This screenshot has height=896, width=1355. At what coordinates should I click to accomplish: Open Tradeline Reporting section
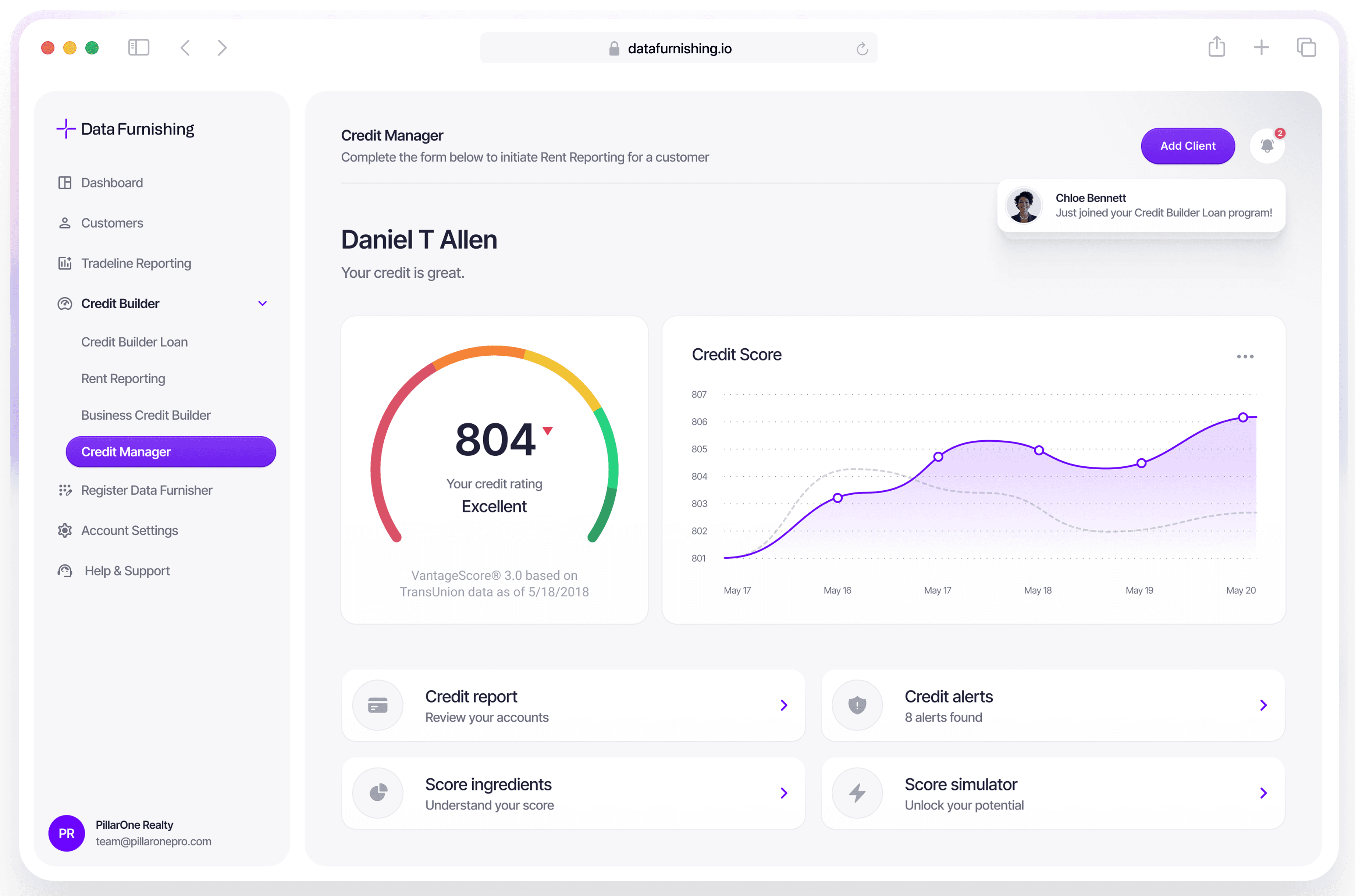click(136, 263)
